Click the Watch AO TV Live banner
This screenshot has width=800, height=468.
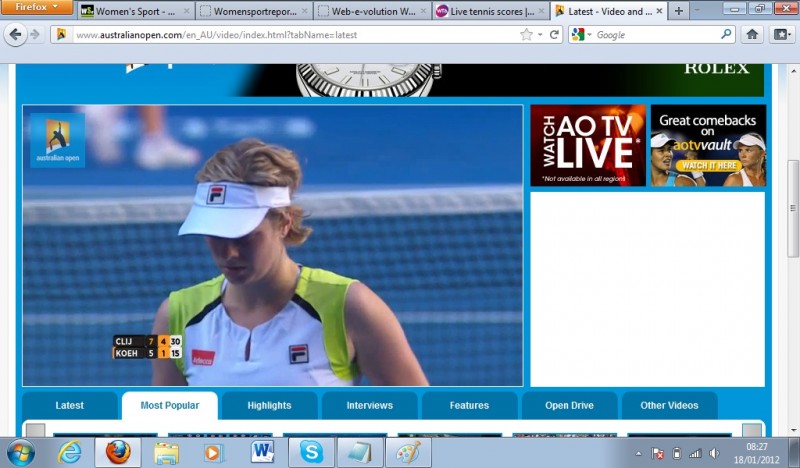(x=587, y=145)
